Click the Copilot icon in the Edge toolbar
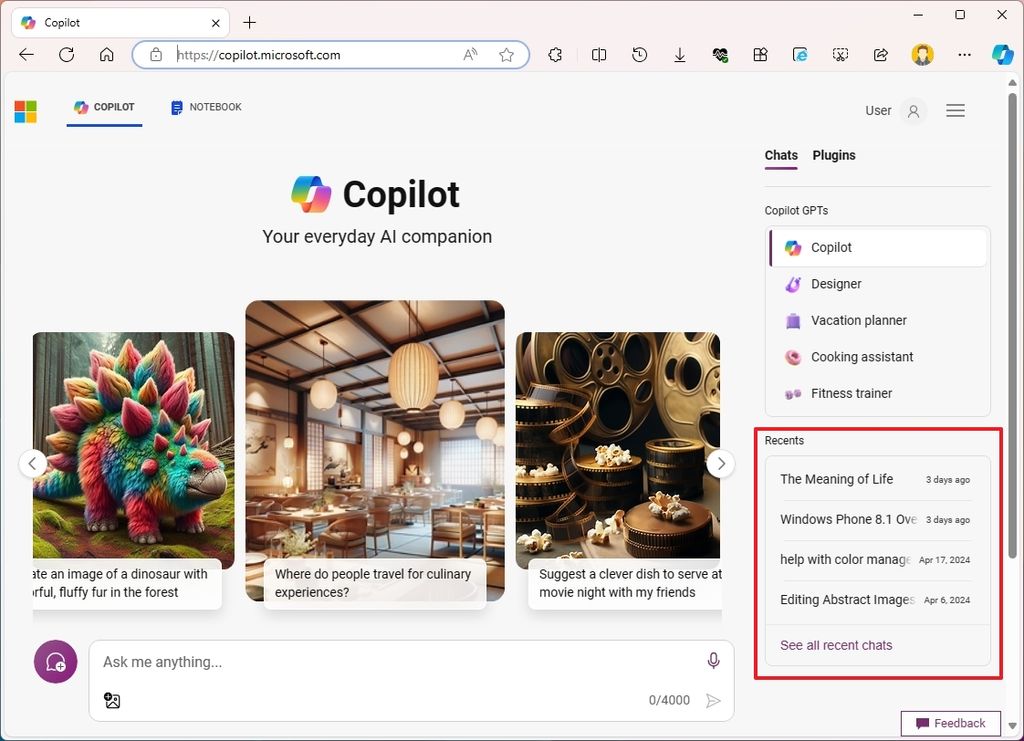Screen dimensions: 1024x741 [x=1003, y=55]
